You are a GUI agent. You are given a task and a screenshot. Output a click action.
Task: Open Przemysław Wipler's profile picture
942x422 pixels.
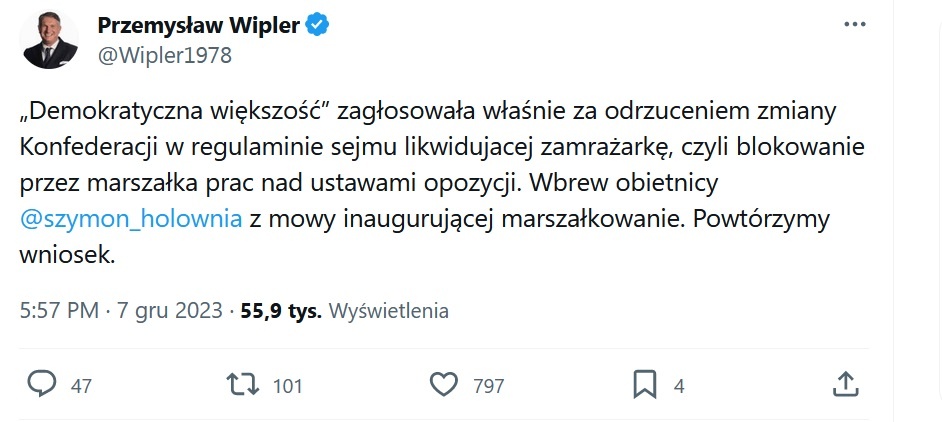tap(49, 40)
